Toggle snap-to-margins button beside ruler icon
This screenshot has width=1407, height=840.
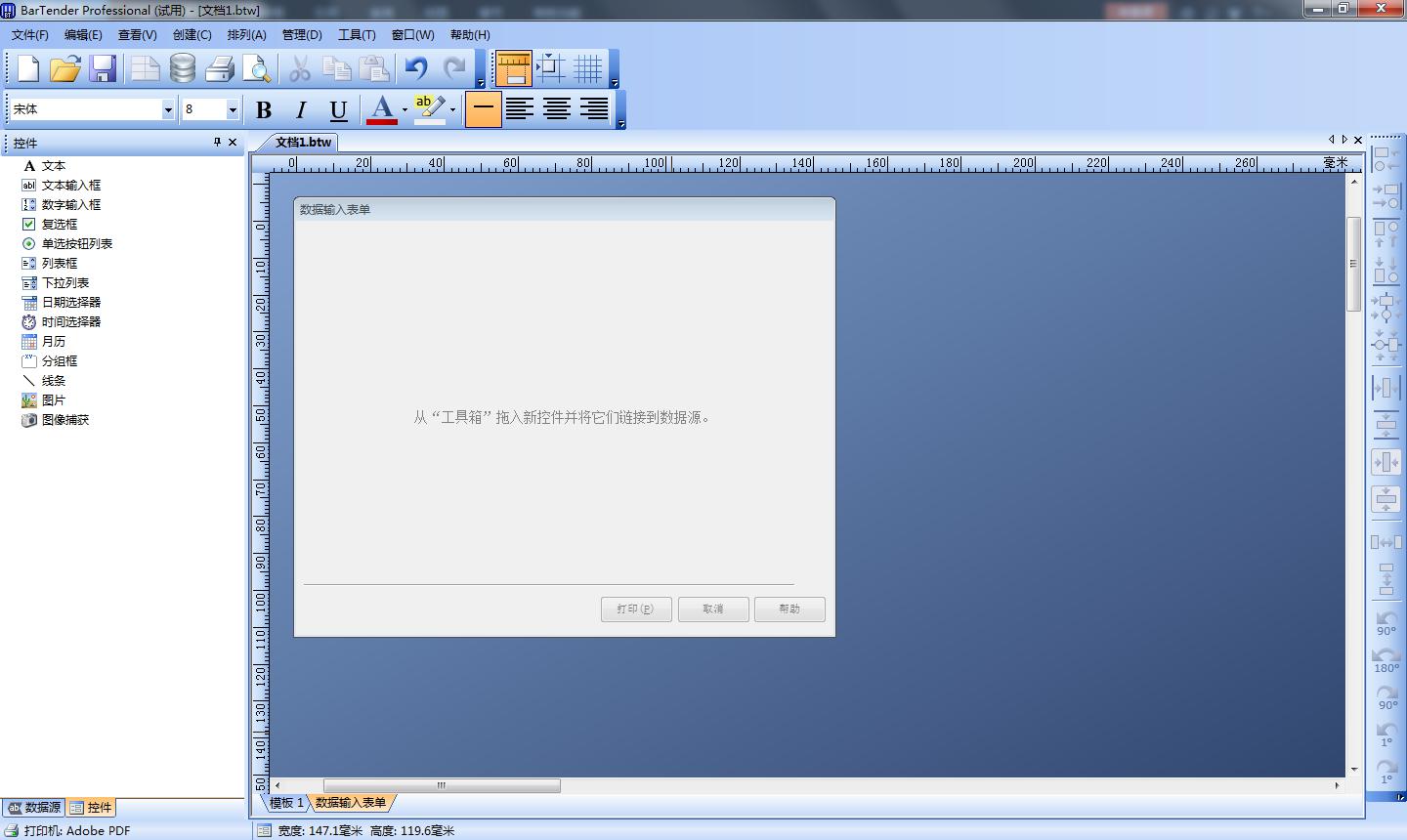tap(551, 68)
